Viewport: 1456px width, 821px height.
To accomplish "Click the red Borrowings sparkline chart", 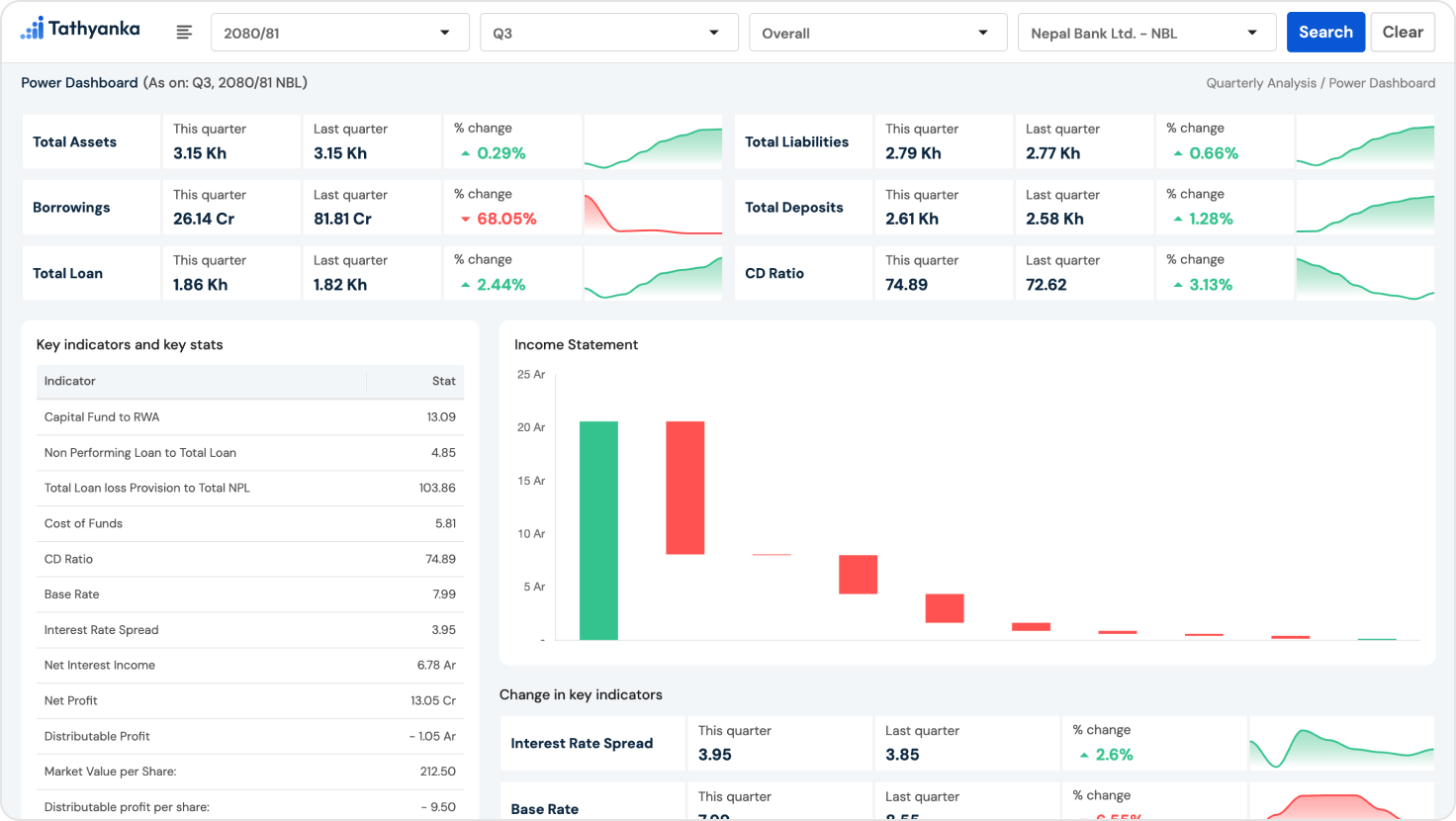I will coord(653,208).
